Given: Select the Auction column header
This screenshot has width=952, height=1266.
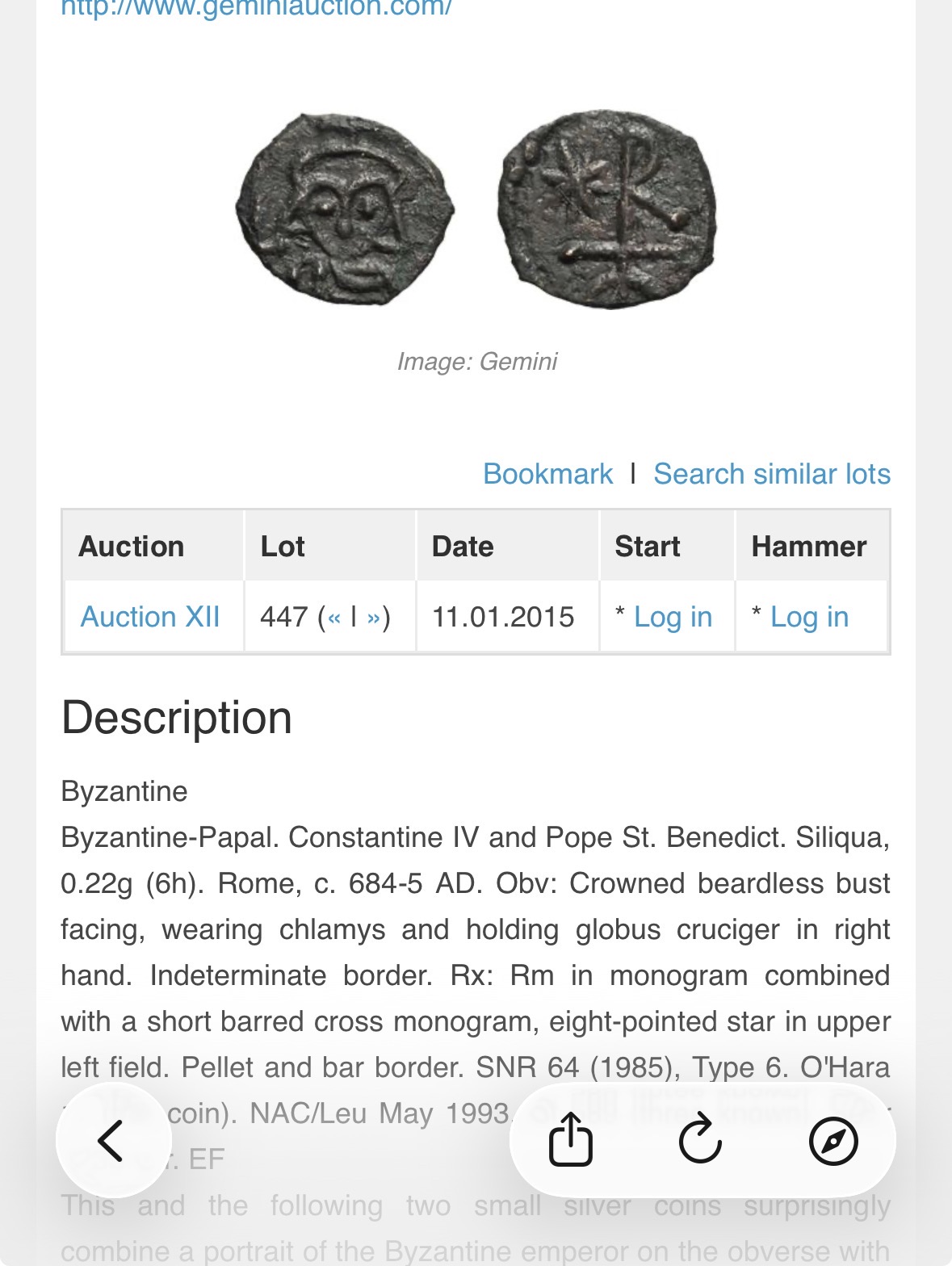Looking at the screenshot, I should pyautogui.click(x=132, y=547).
